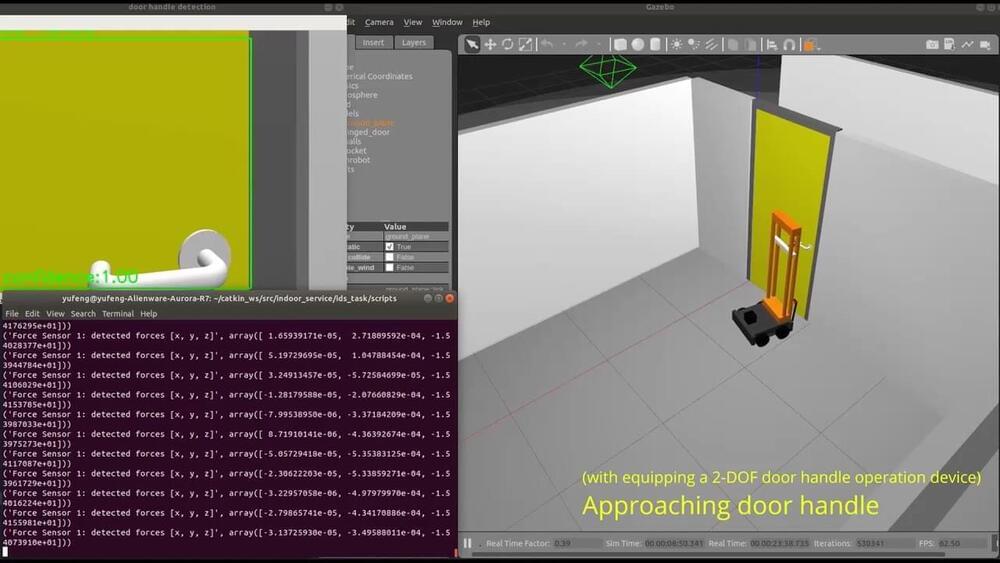Pause the simulation

pyautogui.click(x=467, y=544)
